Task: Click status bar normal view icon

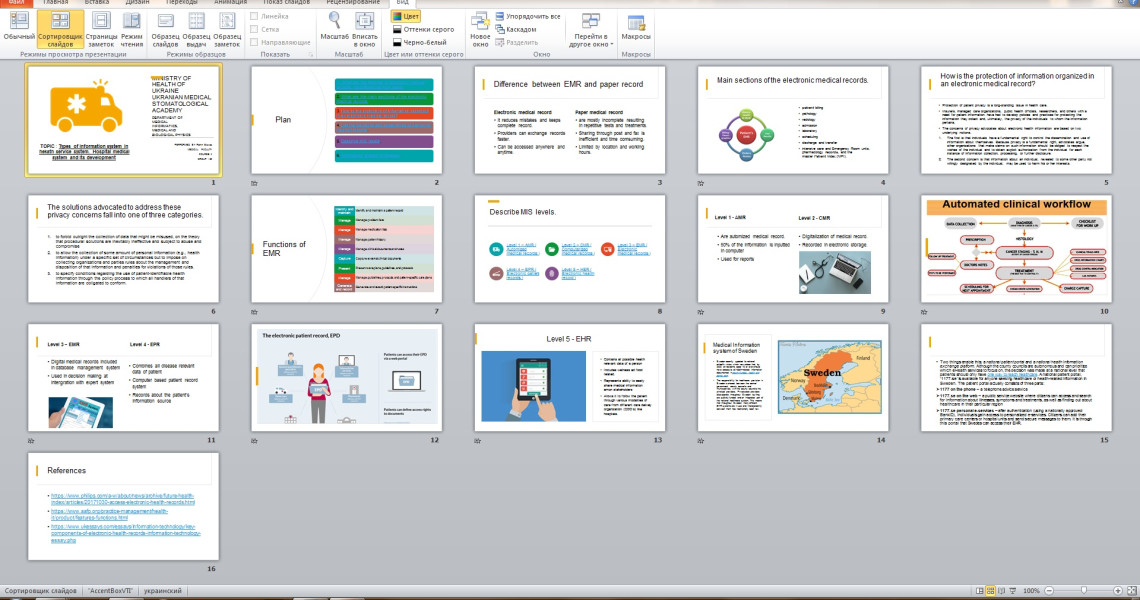Action: pyautogui.click(x=979, y=591)
